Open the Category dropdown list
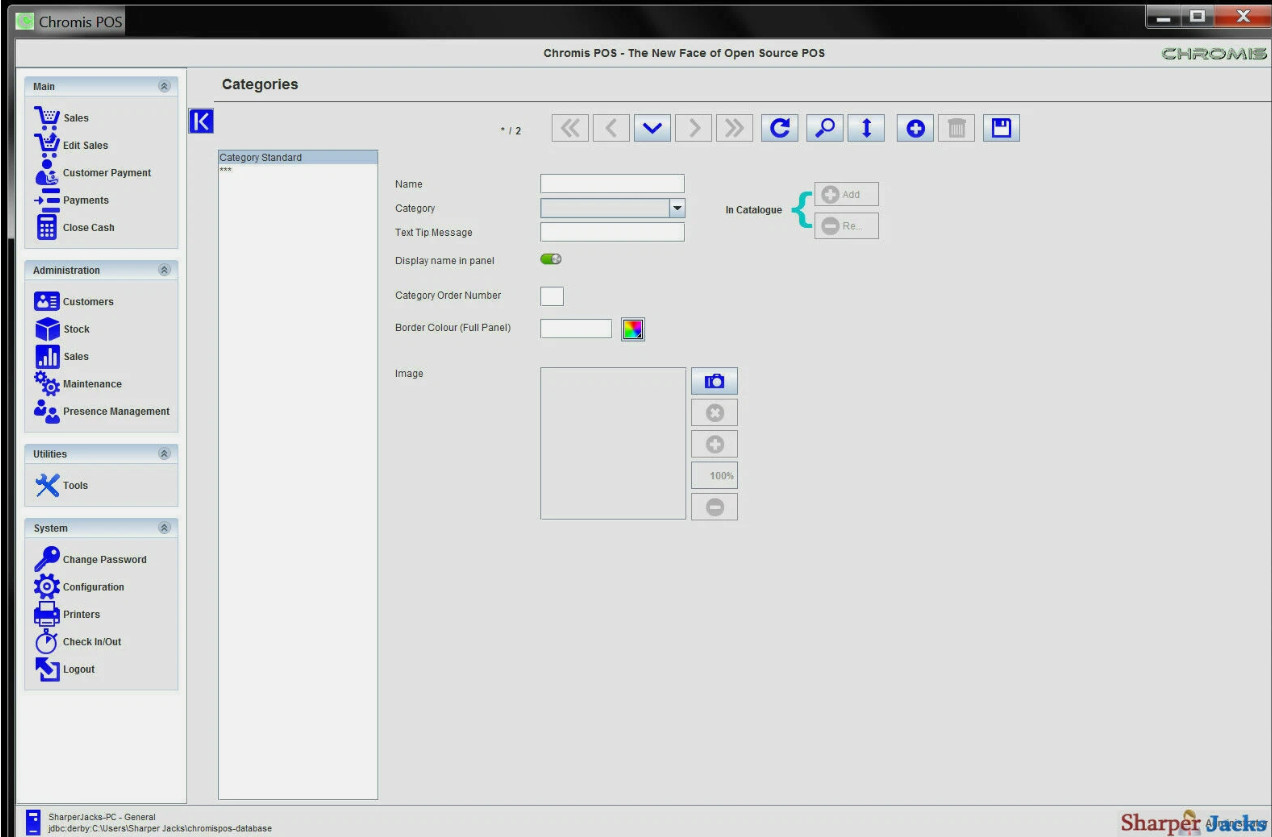 tap(677, 208)
